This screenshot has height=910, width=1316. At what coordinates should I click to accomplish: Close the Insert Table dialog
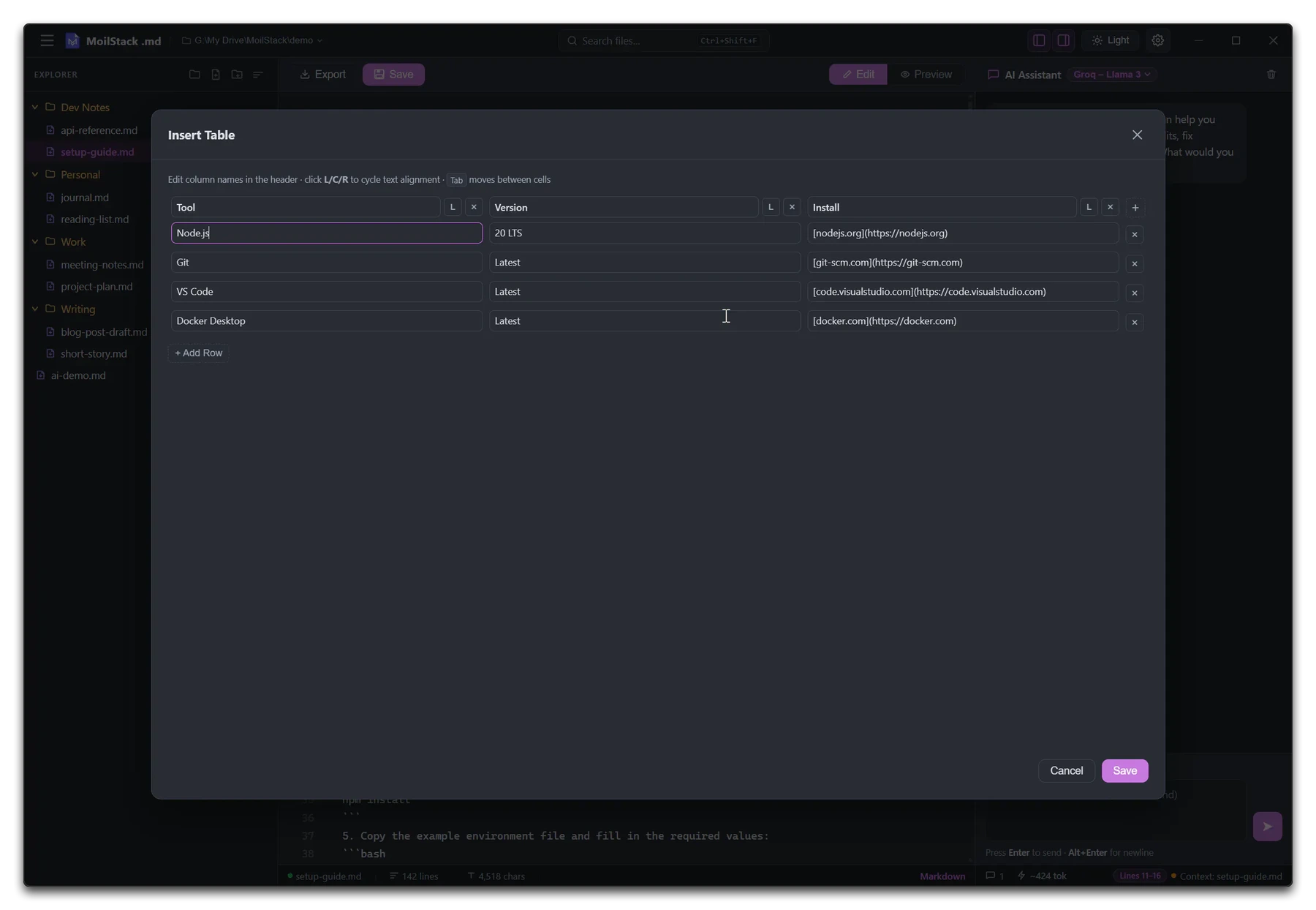[1137, 135]
